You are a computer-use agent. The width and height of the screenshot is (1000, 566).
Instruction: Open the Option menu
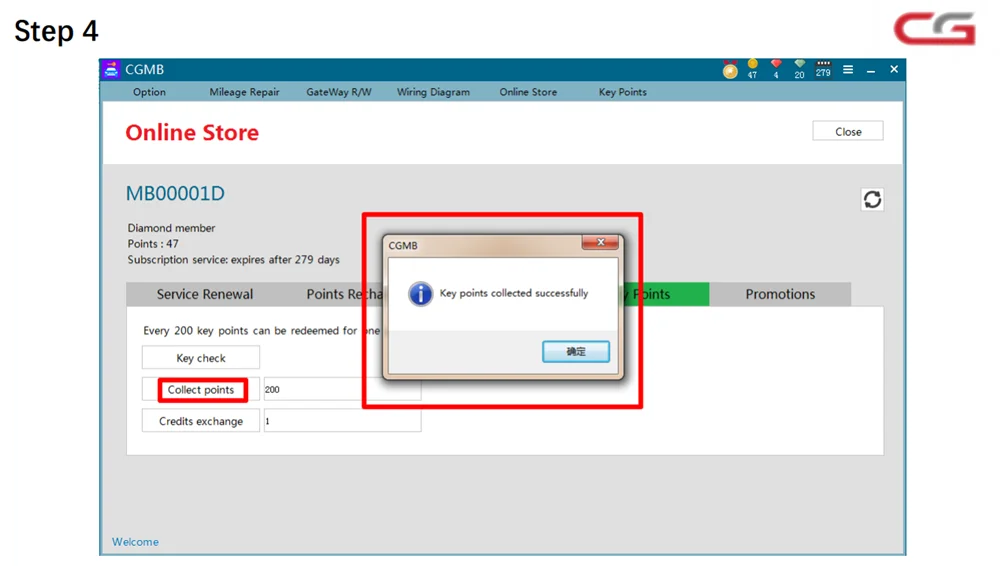tap(149, 92)
